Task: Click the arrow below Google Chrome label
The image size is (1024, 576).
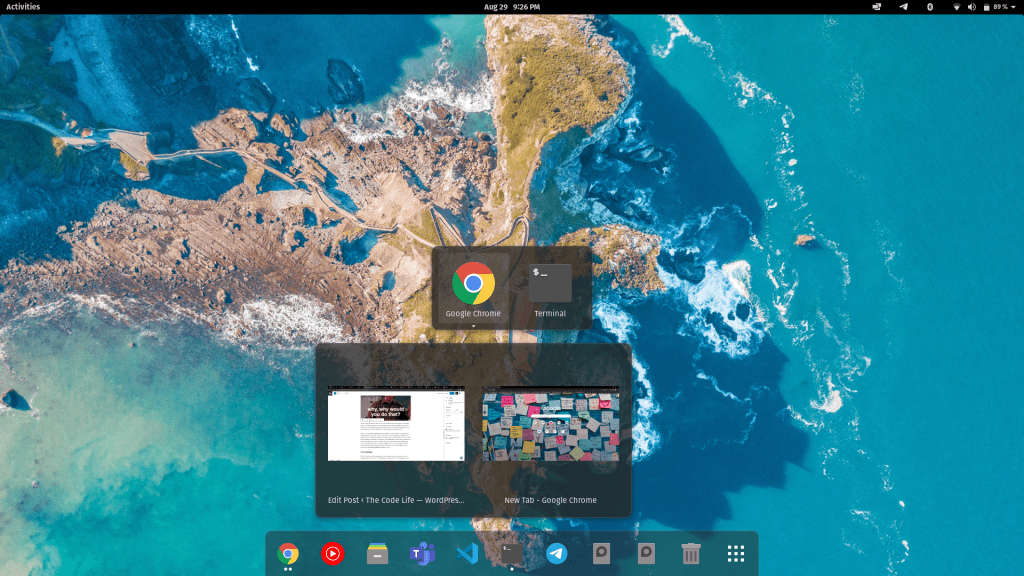Action: (474, 325)
